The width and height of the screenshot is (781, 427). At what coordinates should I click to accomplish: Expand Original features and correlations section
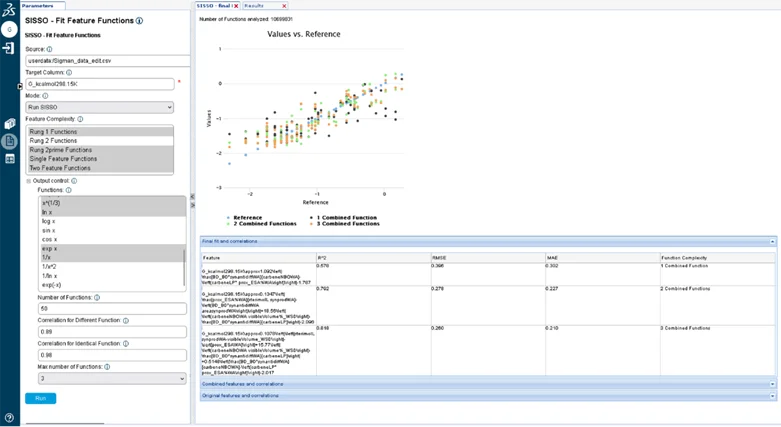(487, 396)
